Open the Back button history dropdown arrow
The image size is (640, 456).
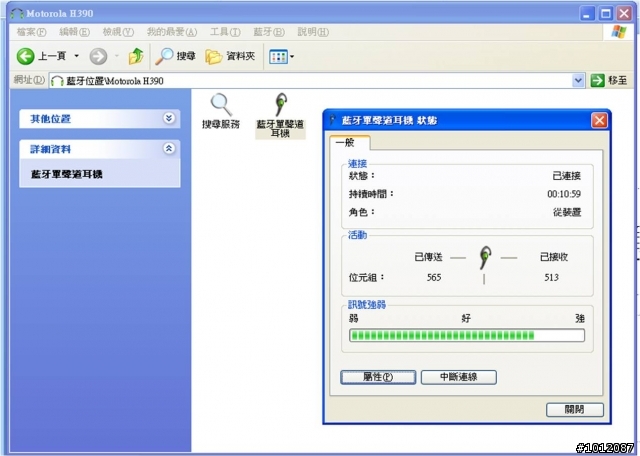(x=76, y=56)
